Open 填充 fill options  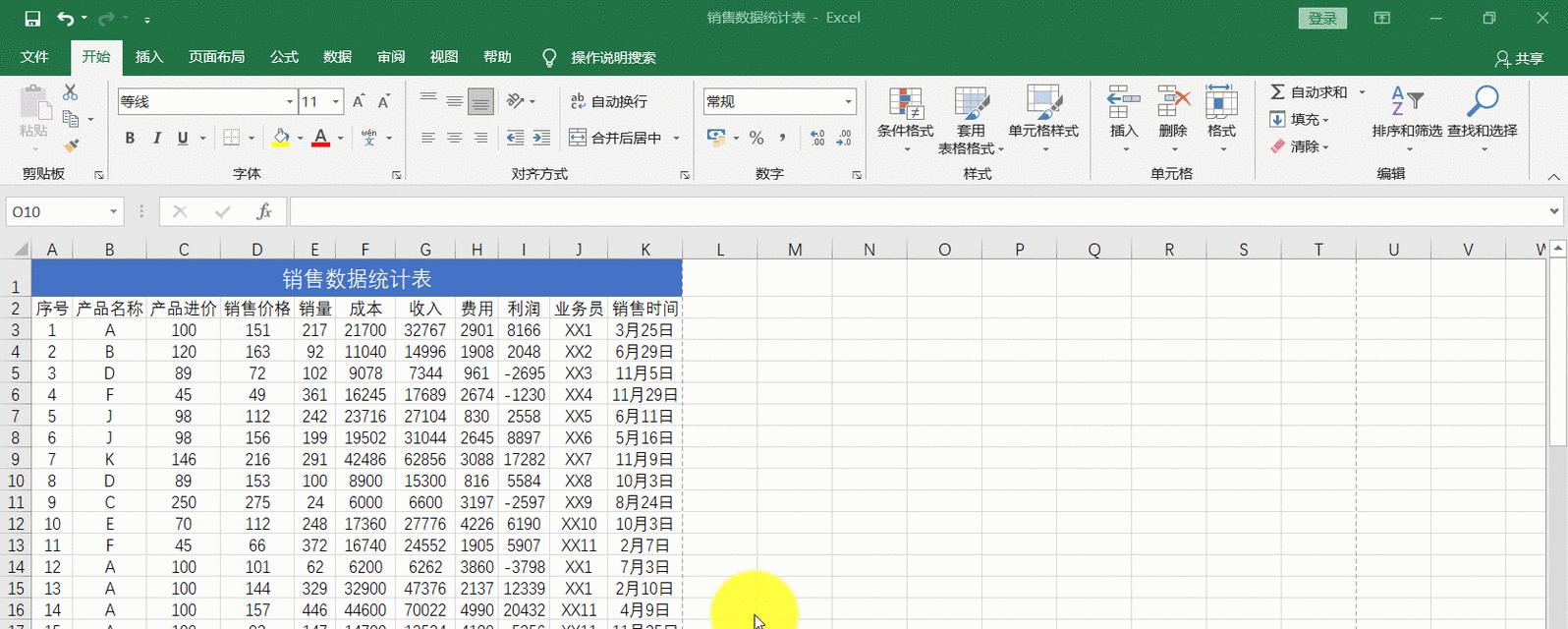pos(1299,119)
